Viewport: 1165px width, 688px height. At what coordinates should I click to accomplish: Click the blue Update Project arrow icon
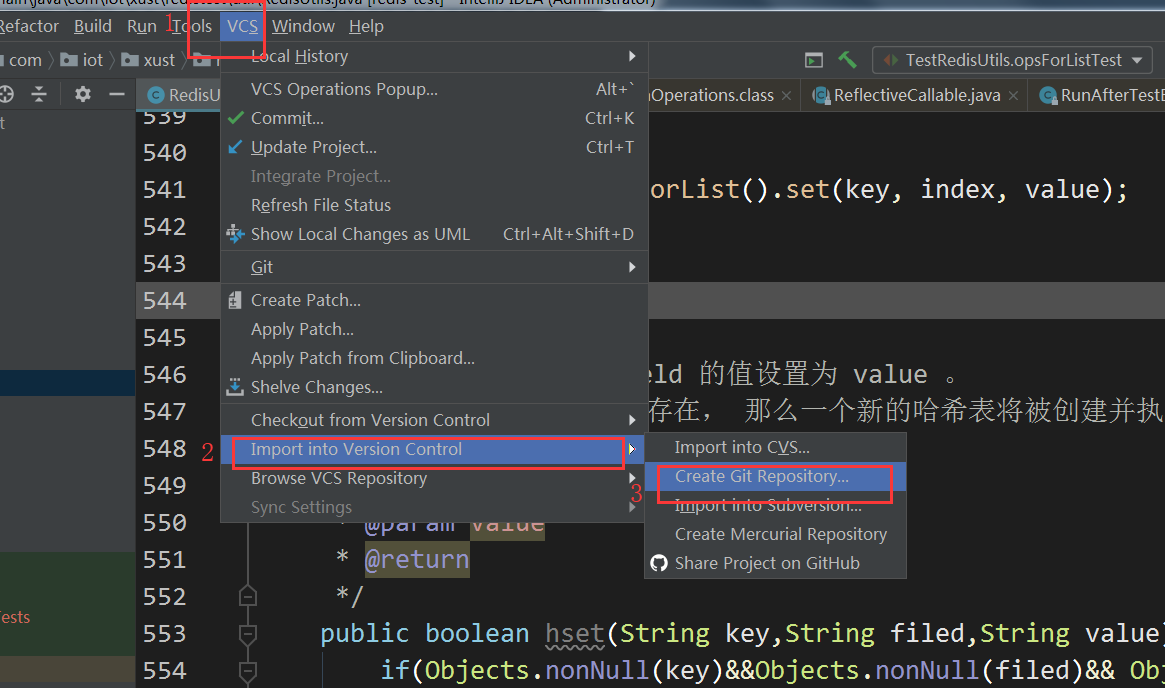(x=235, y=147)
